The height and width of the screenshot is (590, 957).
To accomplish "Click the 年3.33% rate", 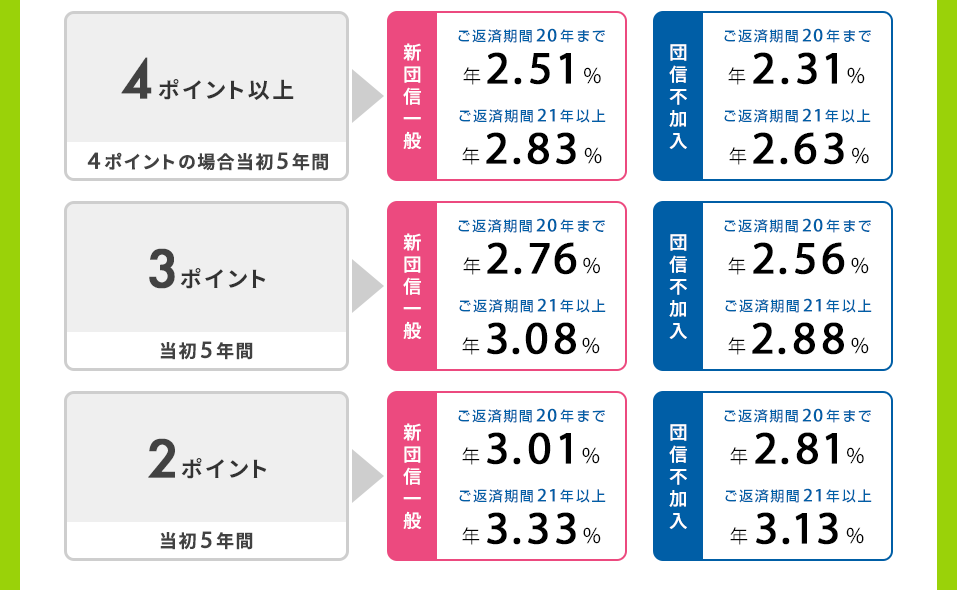I will 532,530.
